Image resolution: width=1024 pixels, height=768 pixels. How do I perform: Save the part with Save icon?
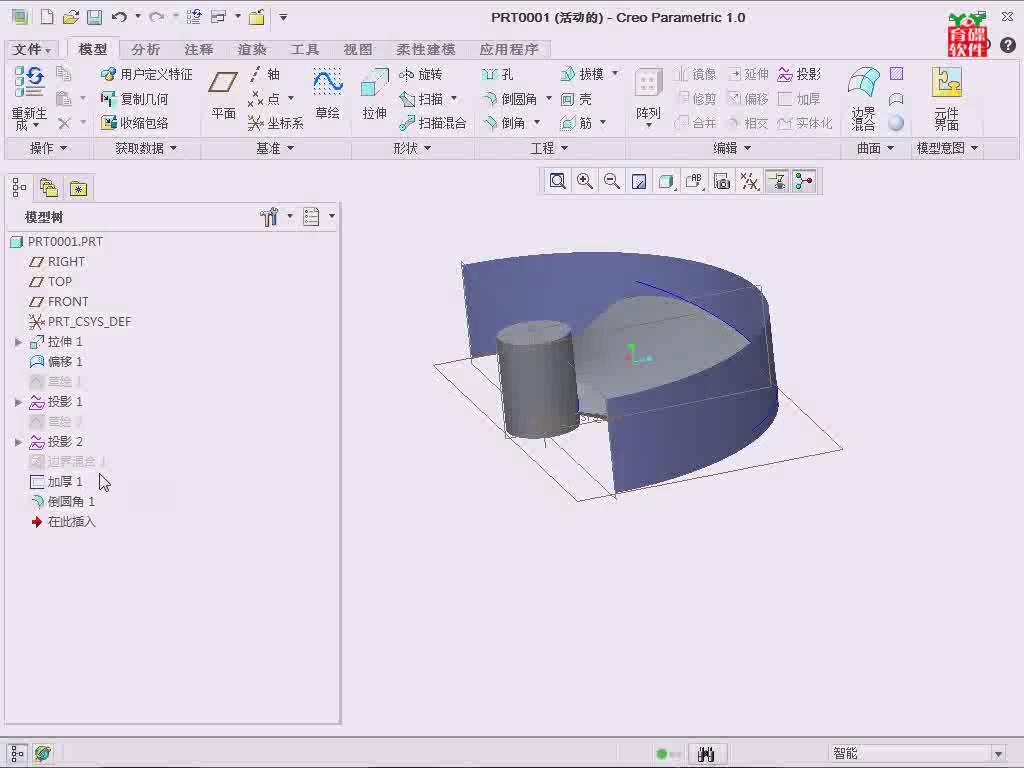point(95,17)
